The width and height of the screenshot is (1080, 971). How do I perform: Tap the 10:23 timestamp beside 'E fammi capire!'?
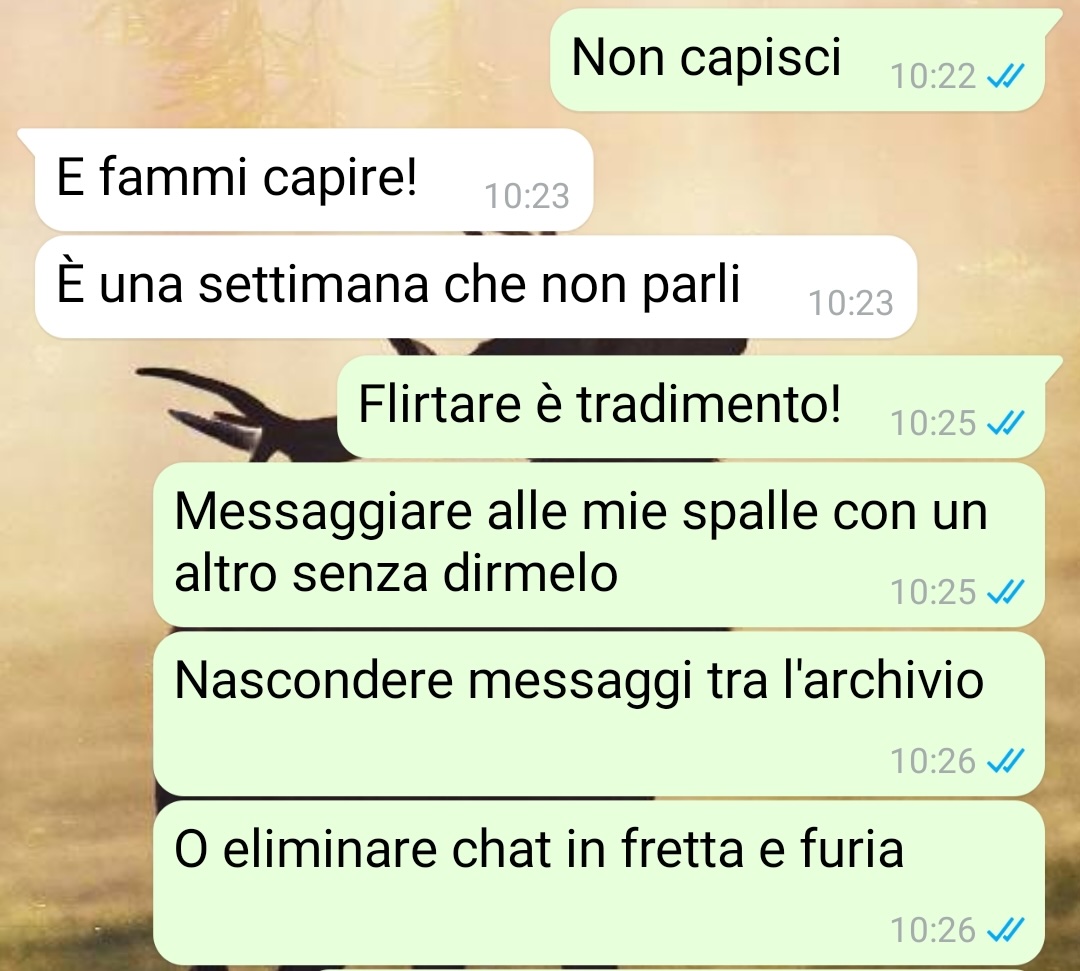(x=527, y=196)
